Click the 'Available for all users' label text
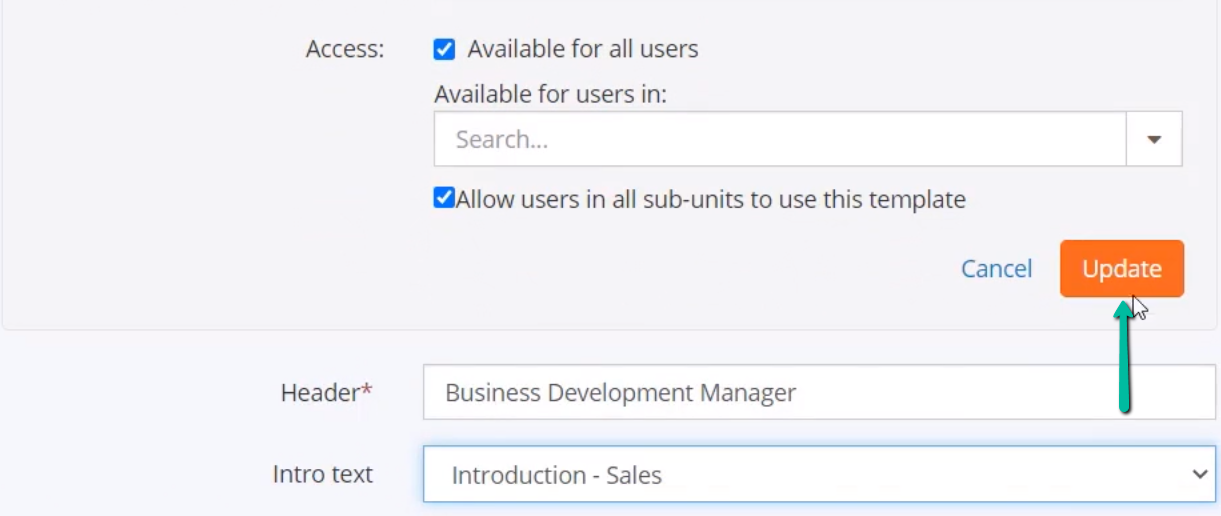 (x=583, y=49)
